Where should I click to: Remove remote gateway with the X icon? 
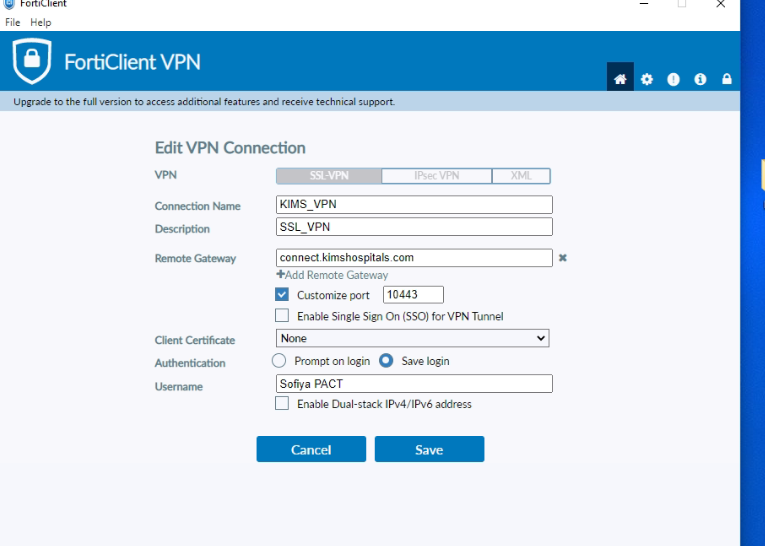coord(563,258)
